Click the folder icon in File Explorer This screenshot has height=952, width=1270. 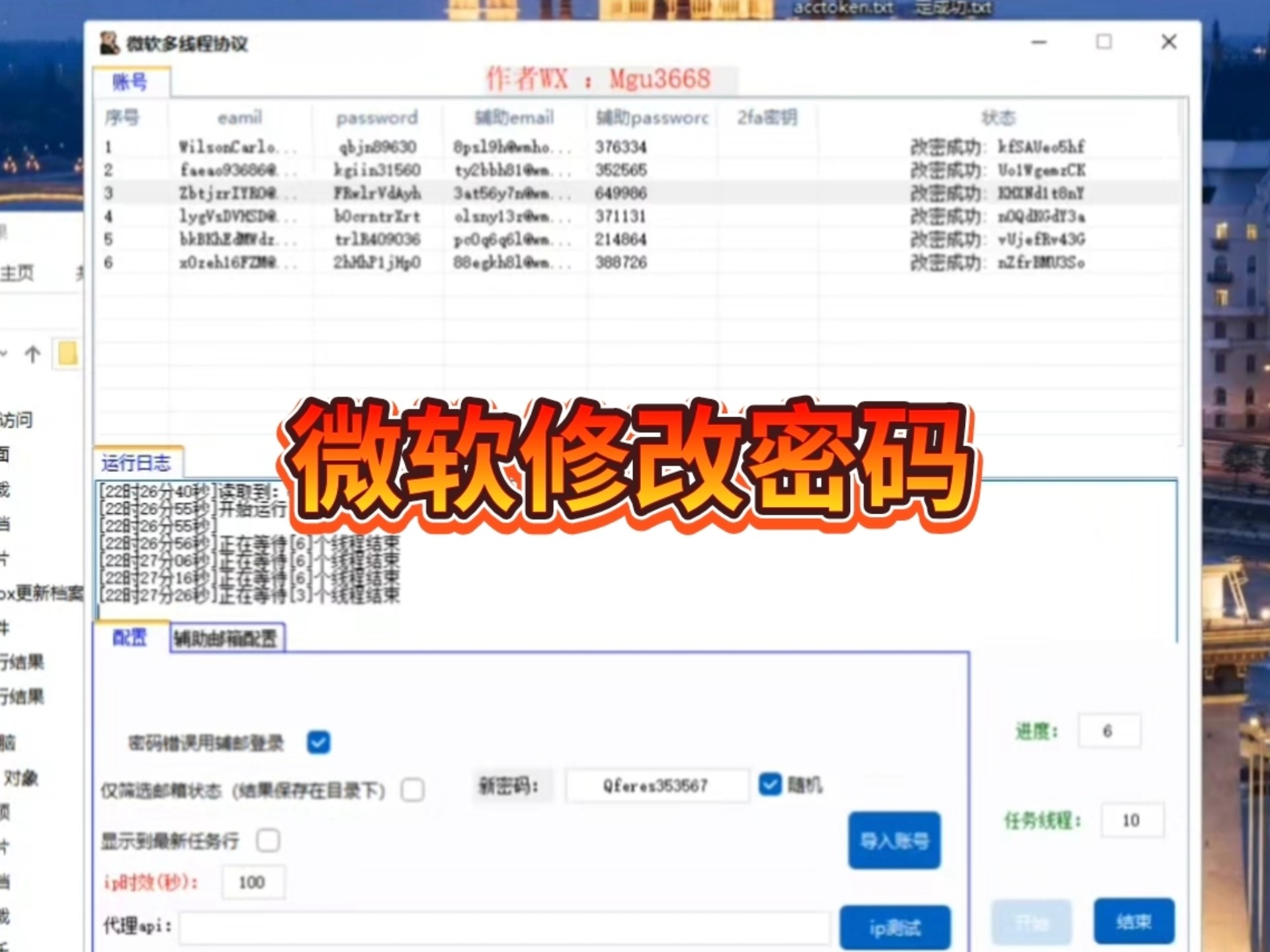click(67, 354)
